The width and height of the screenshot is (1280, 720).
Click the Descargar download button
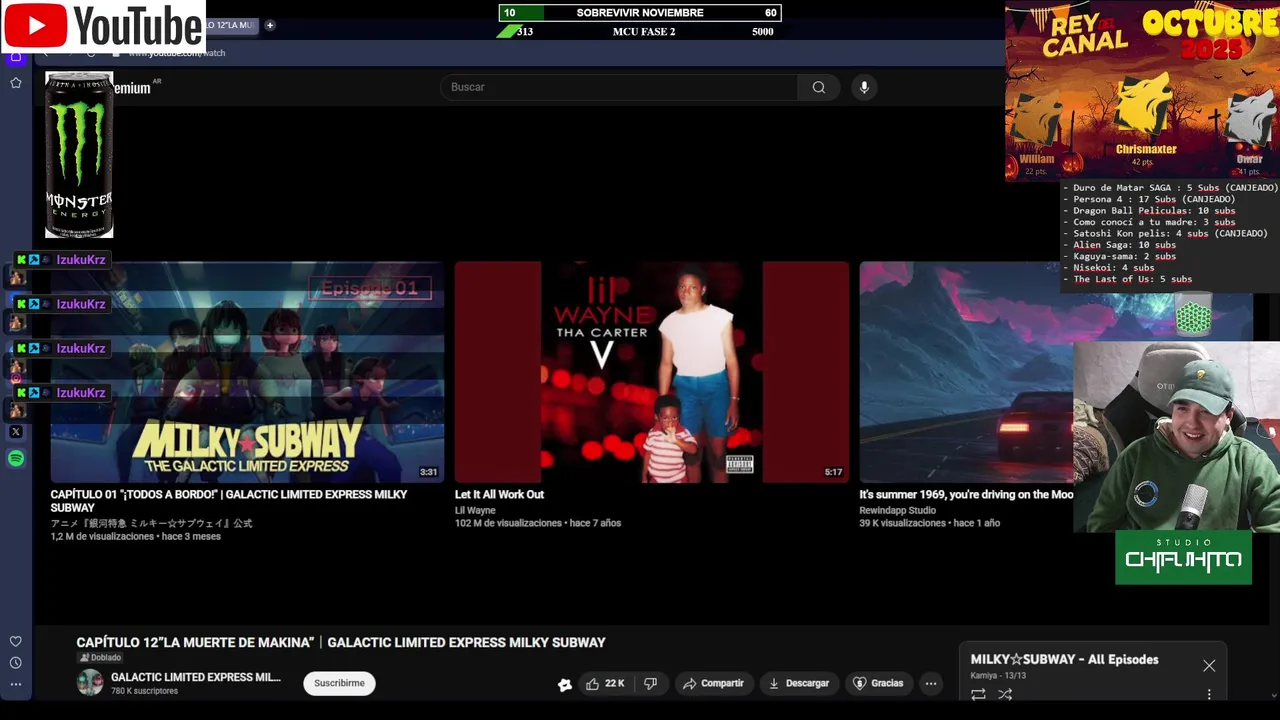tap(799, 684)
